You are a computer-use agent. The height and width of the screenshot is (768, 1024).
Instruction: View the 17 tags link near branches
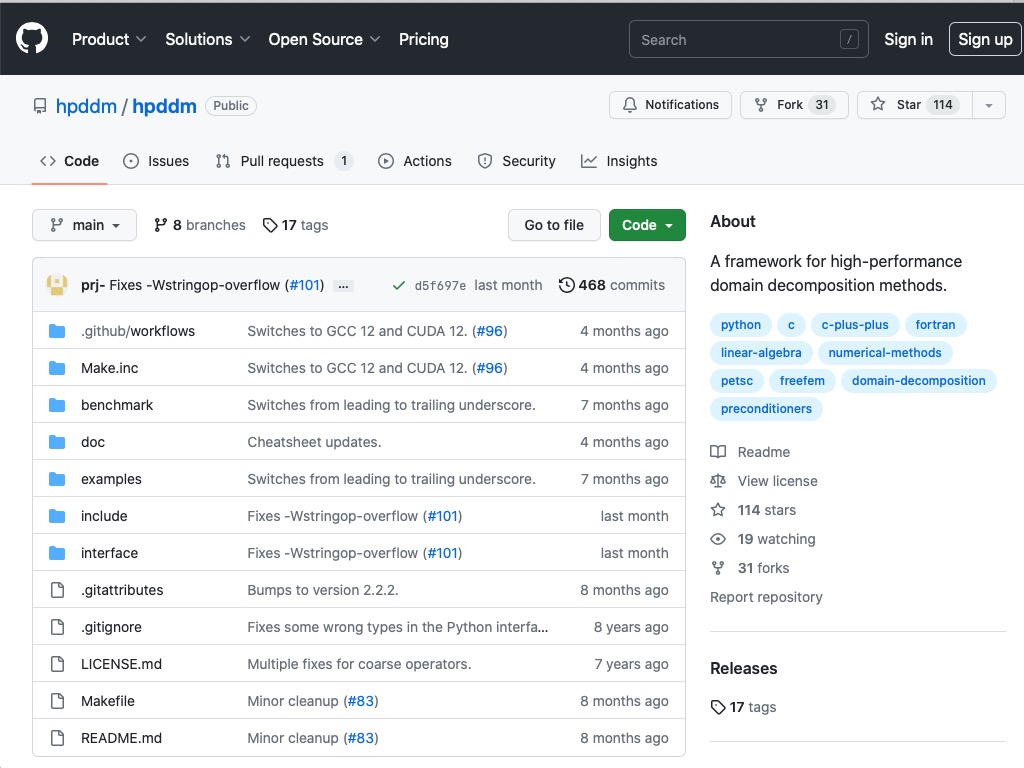295,225
